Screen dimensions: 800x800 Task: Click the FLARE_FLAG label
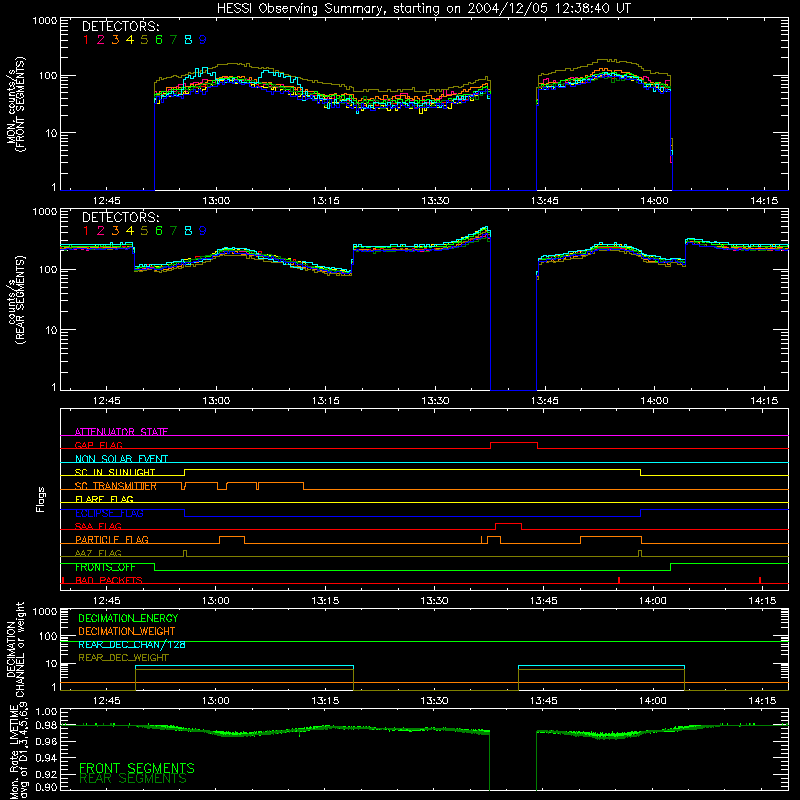104,499
